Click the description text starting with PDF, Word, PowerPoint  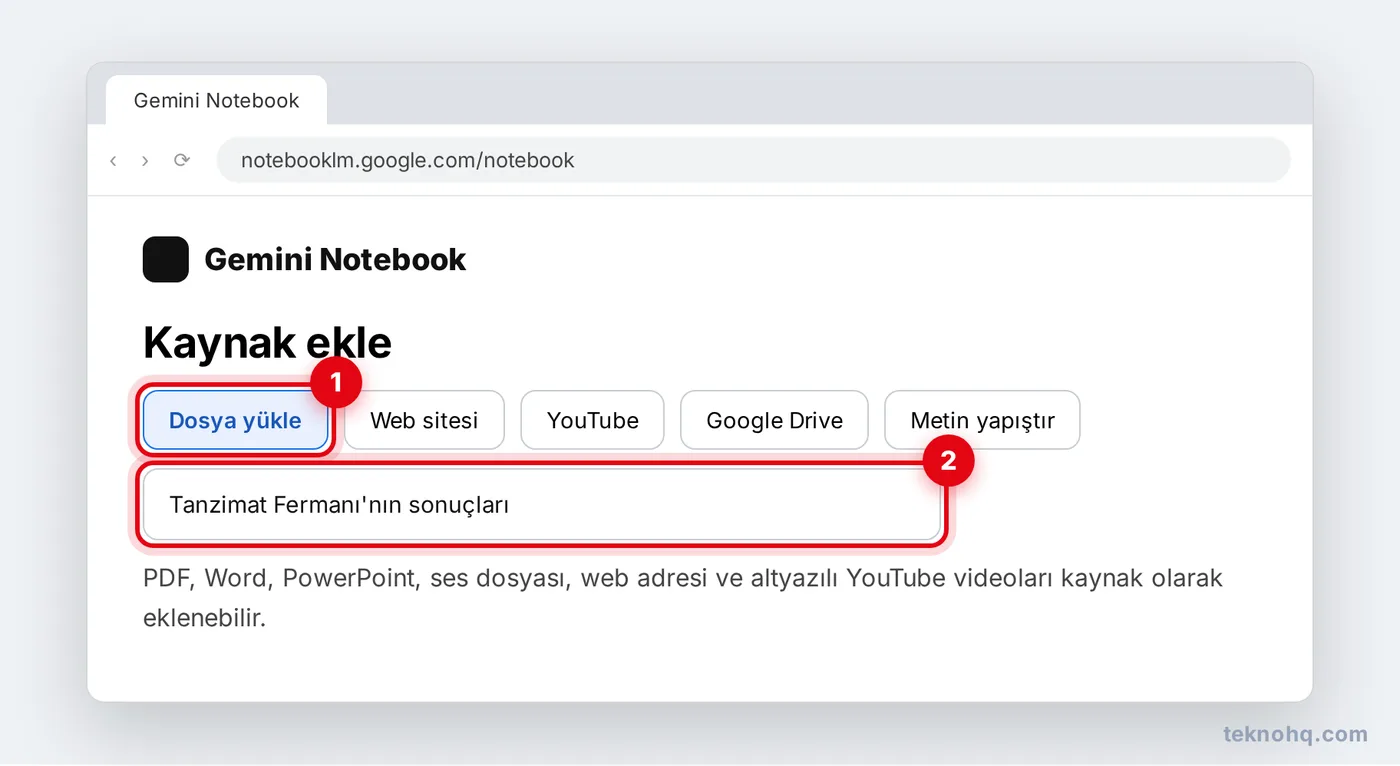[683, 598]
